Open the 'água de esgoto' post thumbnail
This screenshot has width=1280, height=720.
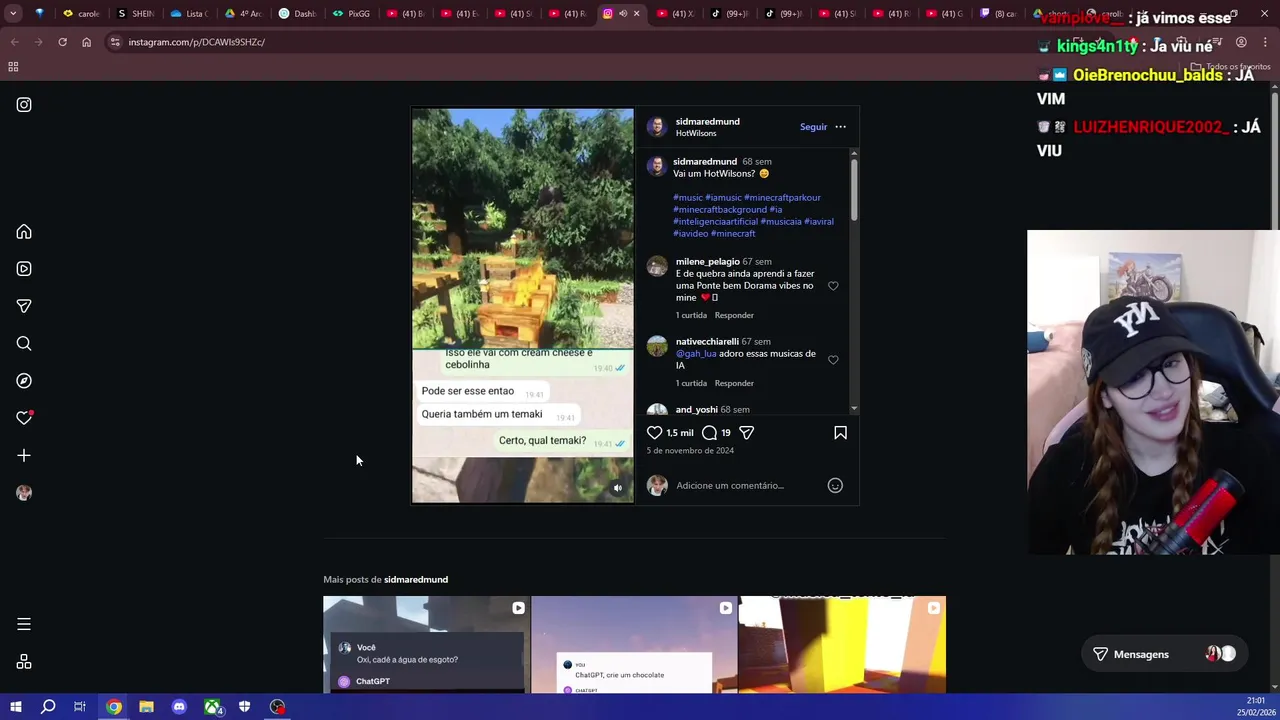click(x=426, y=644)
